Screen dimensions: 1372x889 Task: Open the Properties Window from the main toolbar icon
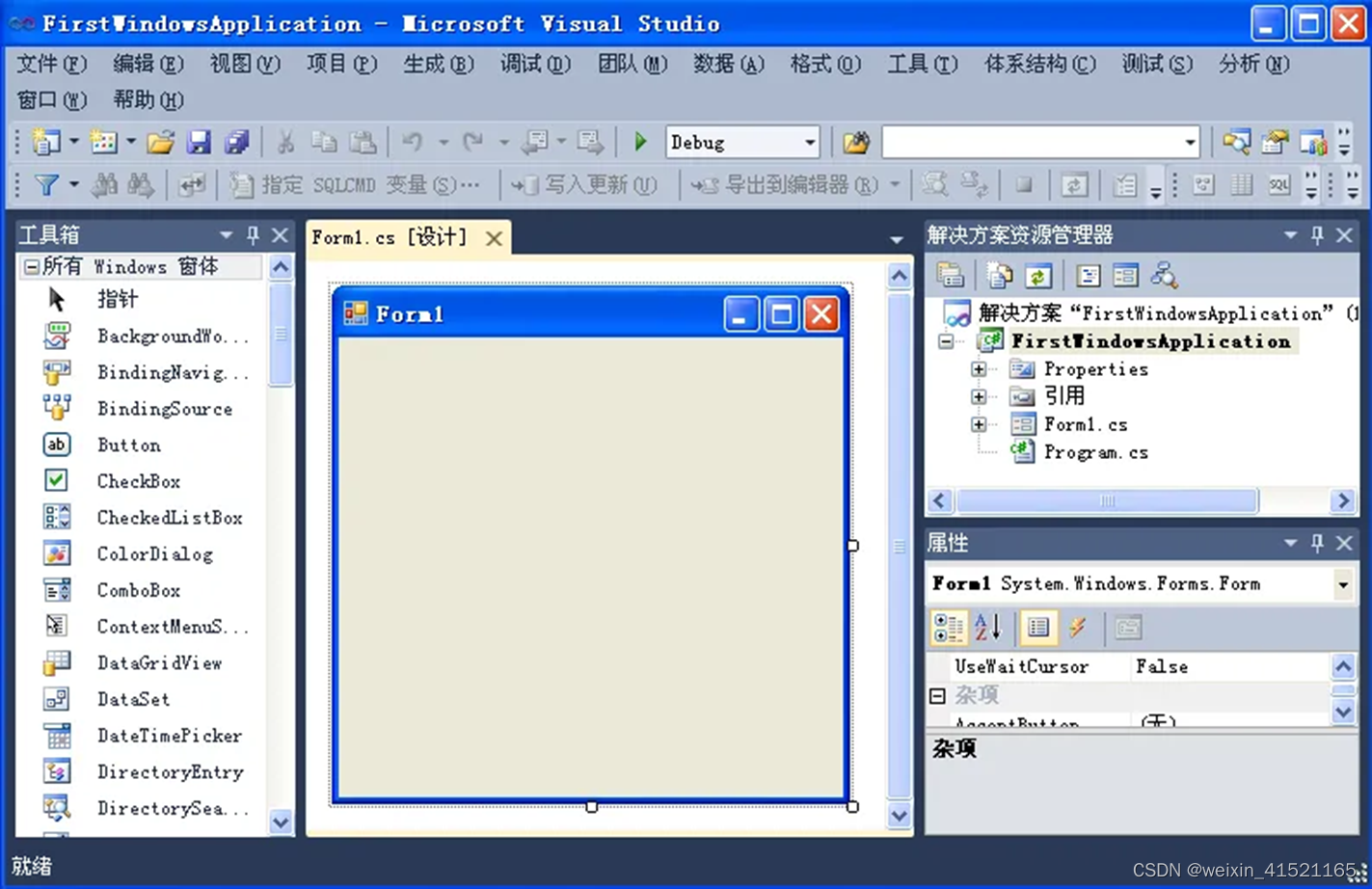1275,143
